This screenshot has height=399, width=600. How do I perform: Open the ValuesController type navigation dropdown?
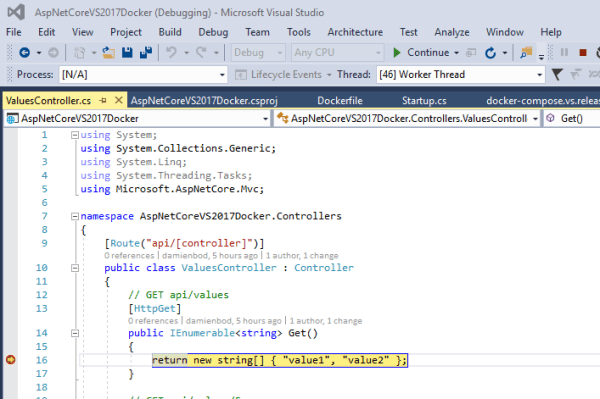[x=407, y=119]
